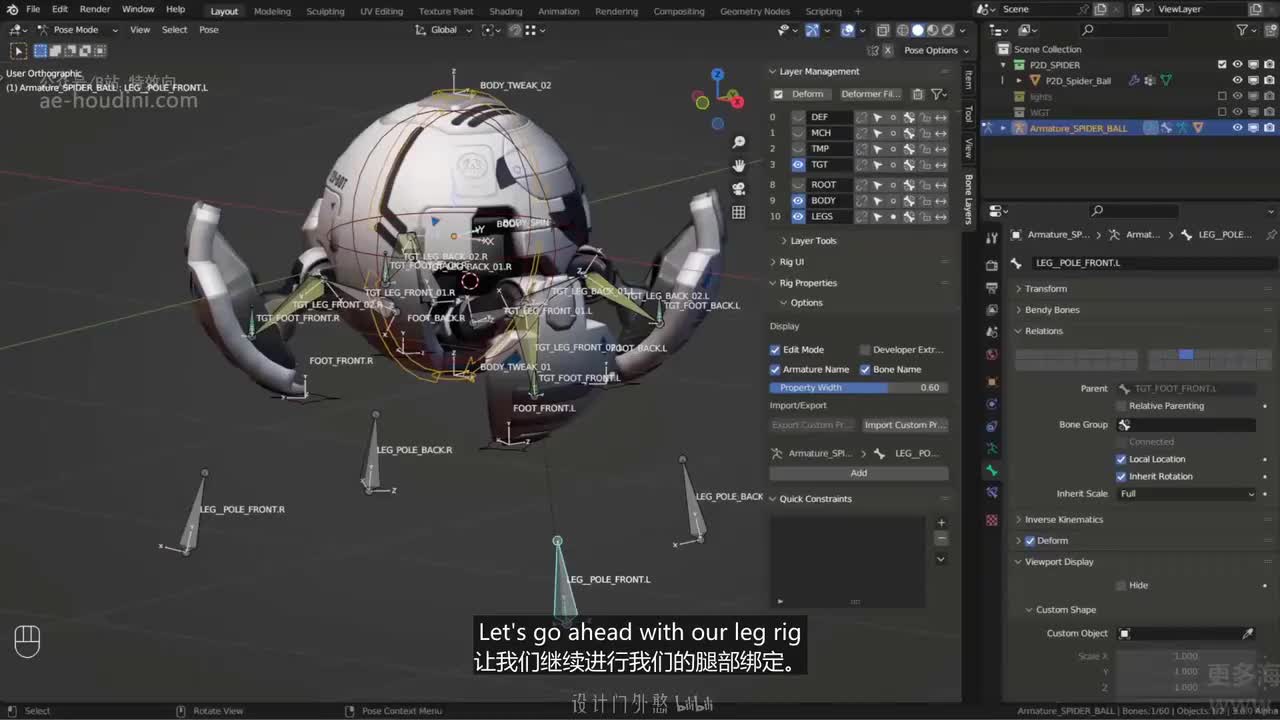The width and height of the screenshot is (1280, 720).
Task: Expand the Transform panel
Action: click(1045, 289)
